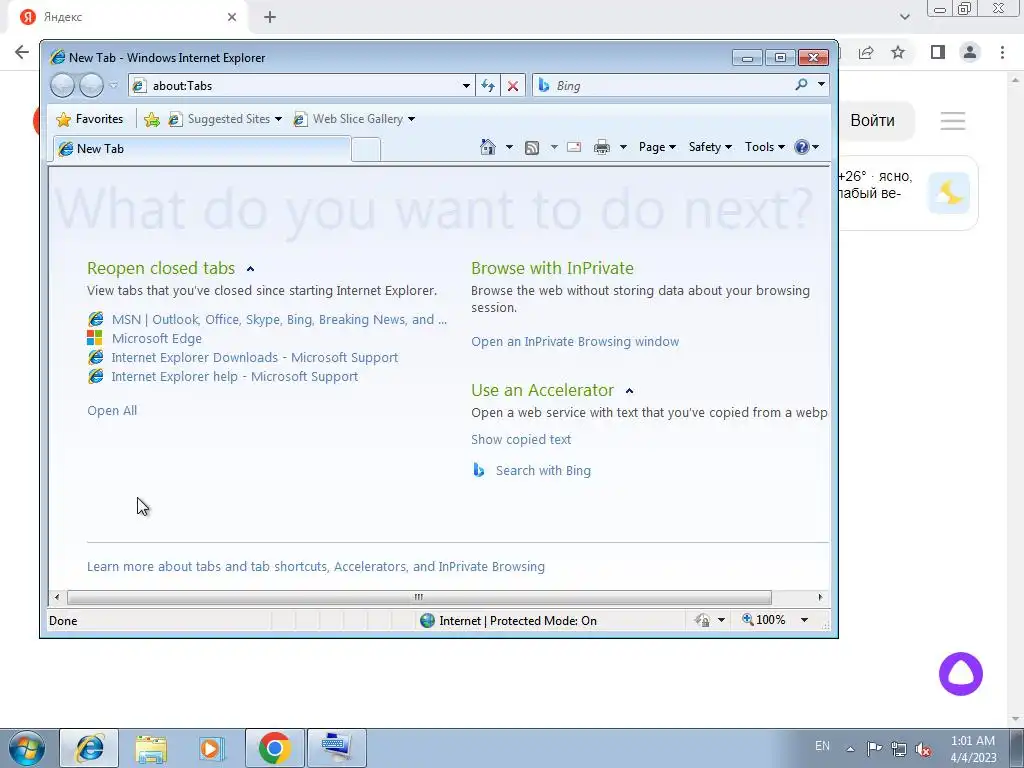Click the Internet Explorer Forward button
Viewport: 1024px width, 768px height.
click(x=91, y=86)
